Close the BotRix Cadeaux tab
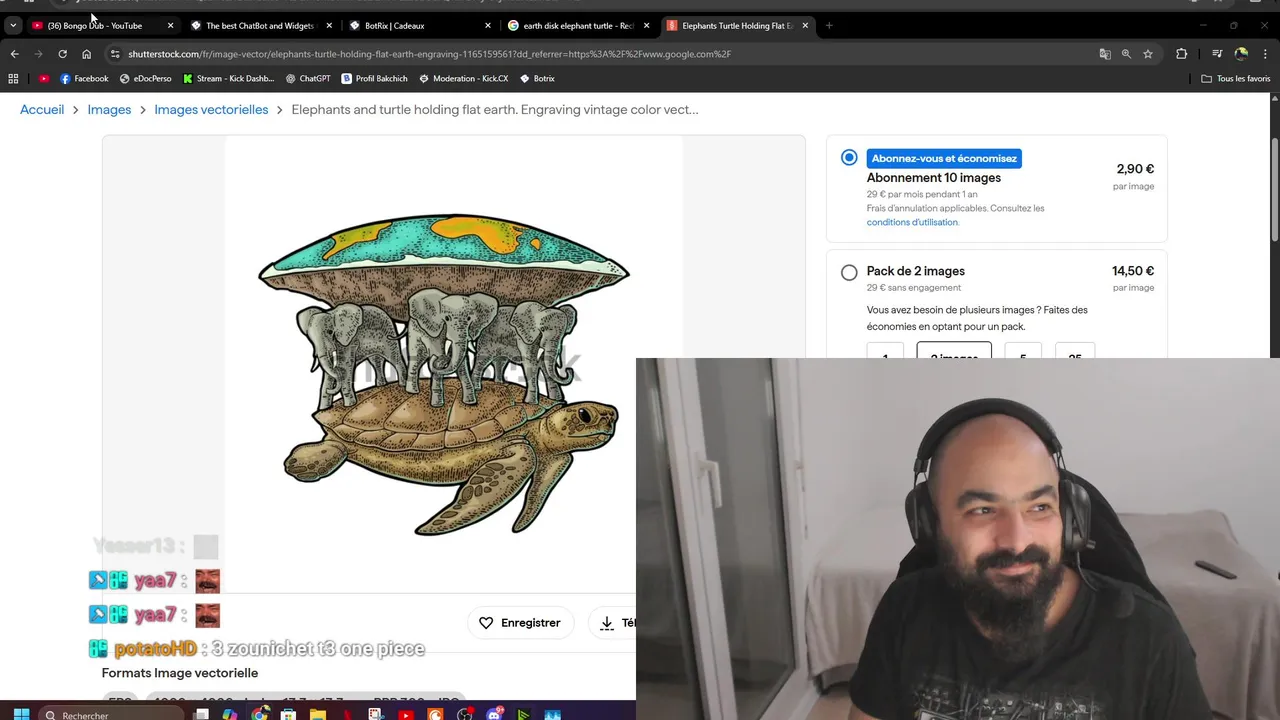This screenshot has width=1280, height=720. pos(488,25)
